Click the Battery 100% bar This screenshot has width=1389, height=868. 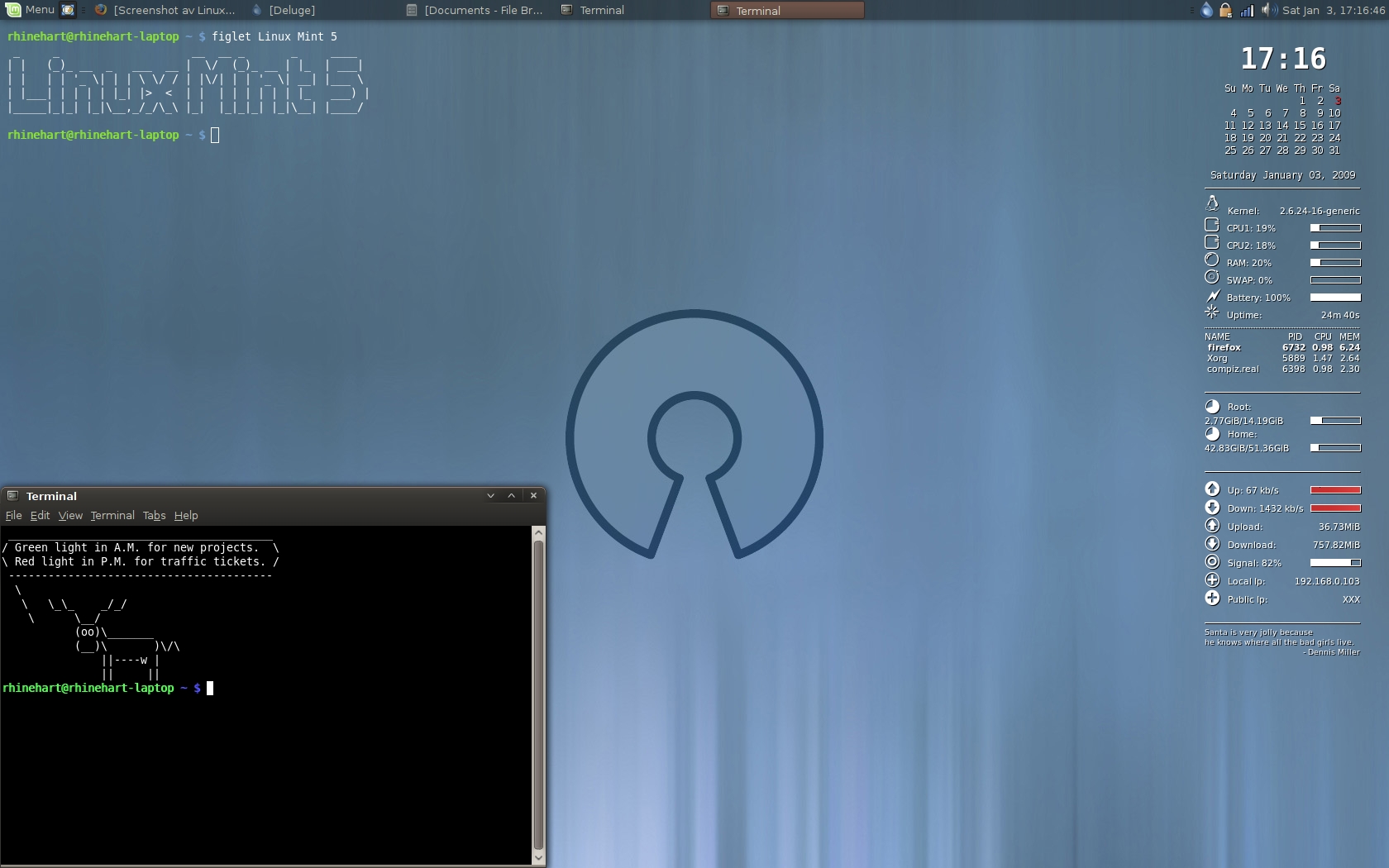(x=1335, y=298)
